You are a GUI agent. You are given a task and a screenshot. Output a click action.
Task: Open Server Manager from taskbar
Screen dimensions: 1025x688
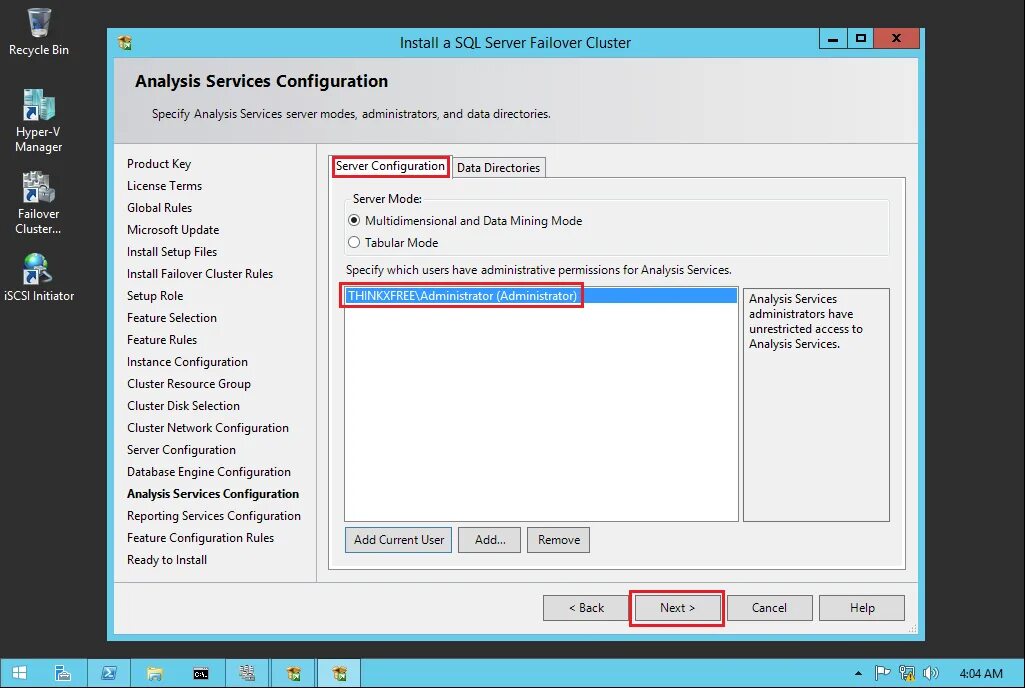coord(63,673)
